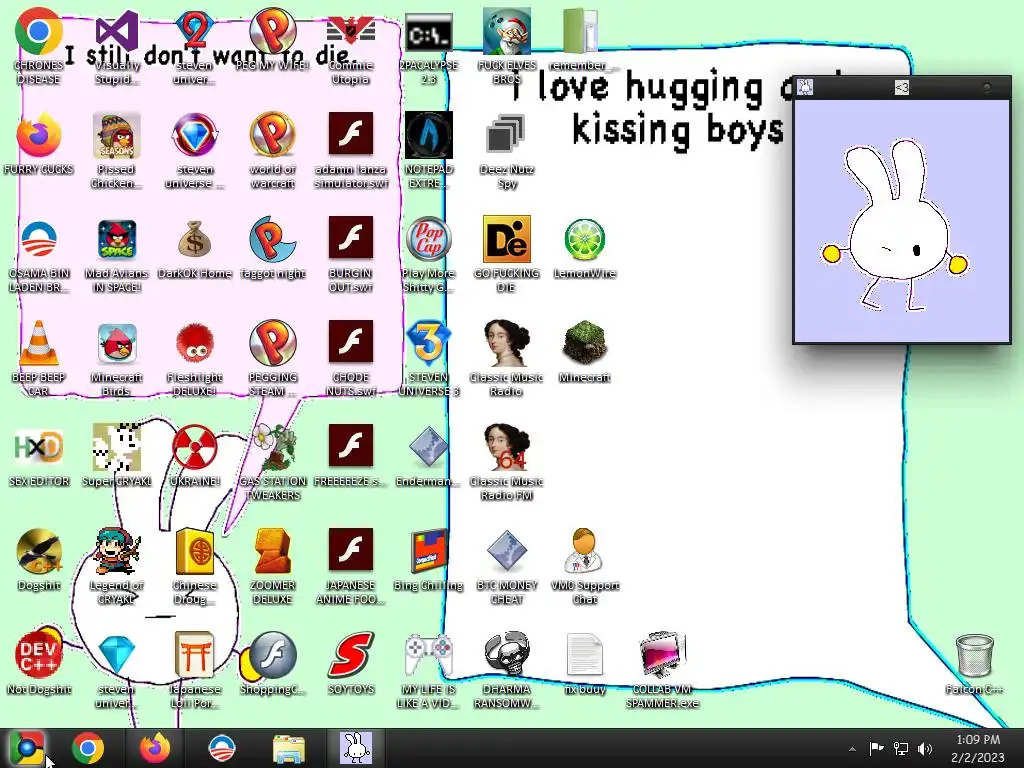Select Mad Avians IN SPACE! icon
Screen dimensions: 1024x768
pos(117,240)
